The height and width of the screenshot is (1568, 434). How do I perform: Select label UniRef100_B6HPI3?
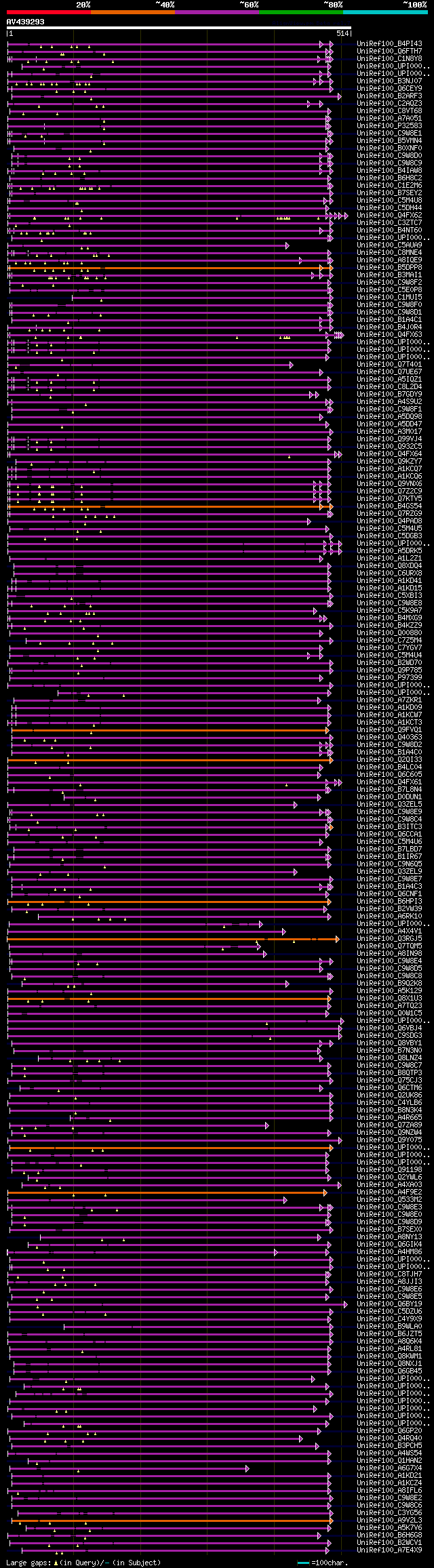point(389,901)
